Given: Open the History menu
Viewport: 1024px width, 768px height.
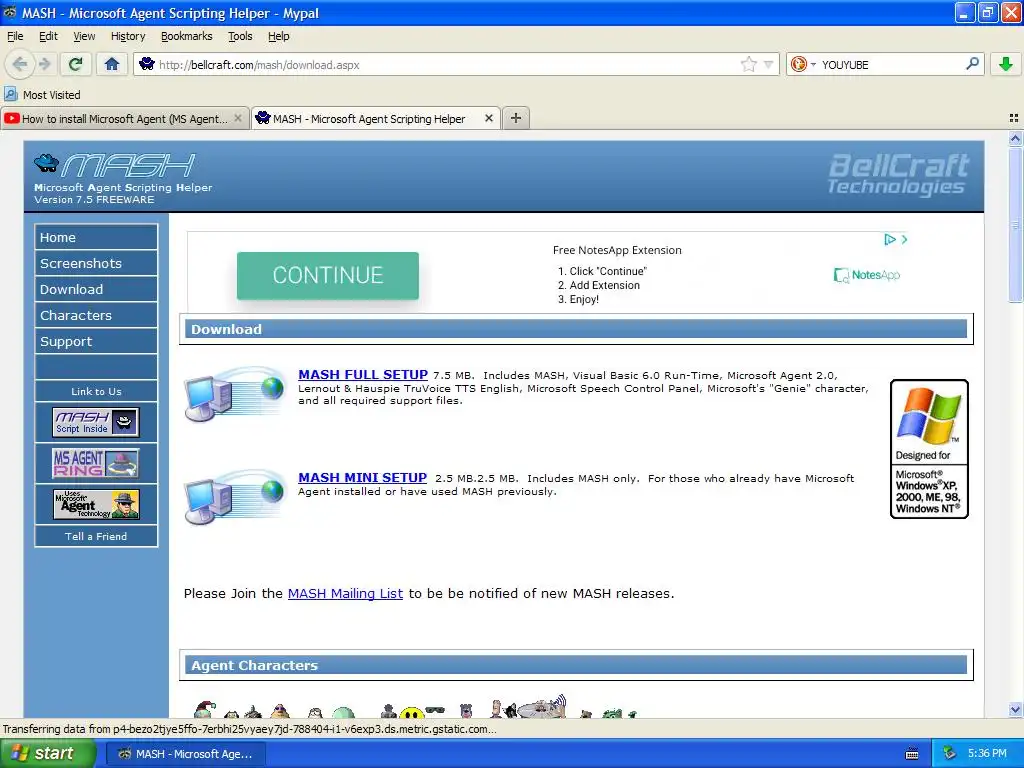Looking at the screenshot, I should coord(128,37).
